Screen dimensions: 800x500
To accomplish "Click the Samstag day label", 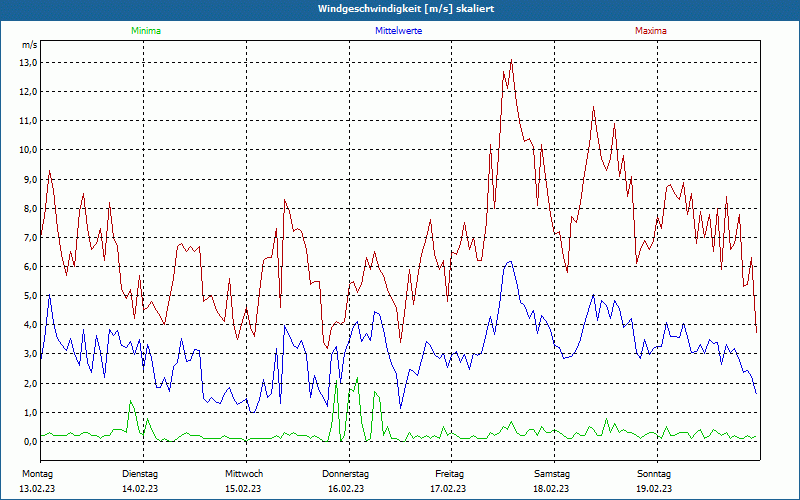I will [x=552, y=474].
